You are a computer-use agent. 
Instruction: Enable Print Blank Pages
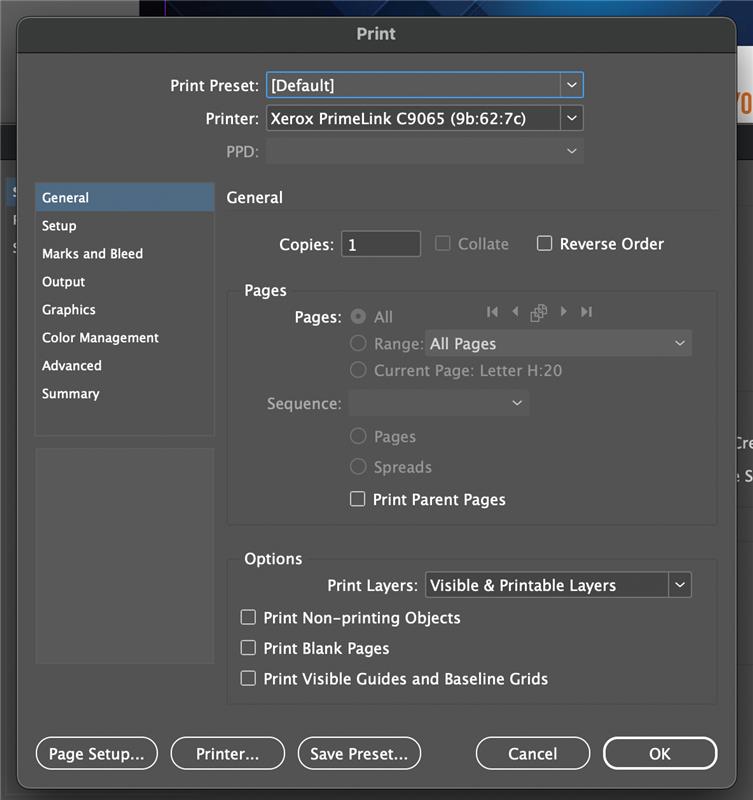click(248, 647)
